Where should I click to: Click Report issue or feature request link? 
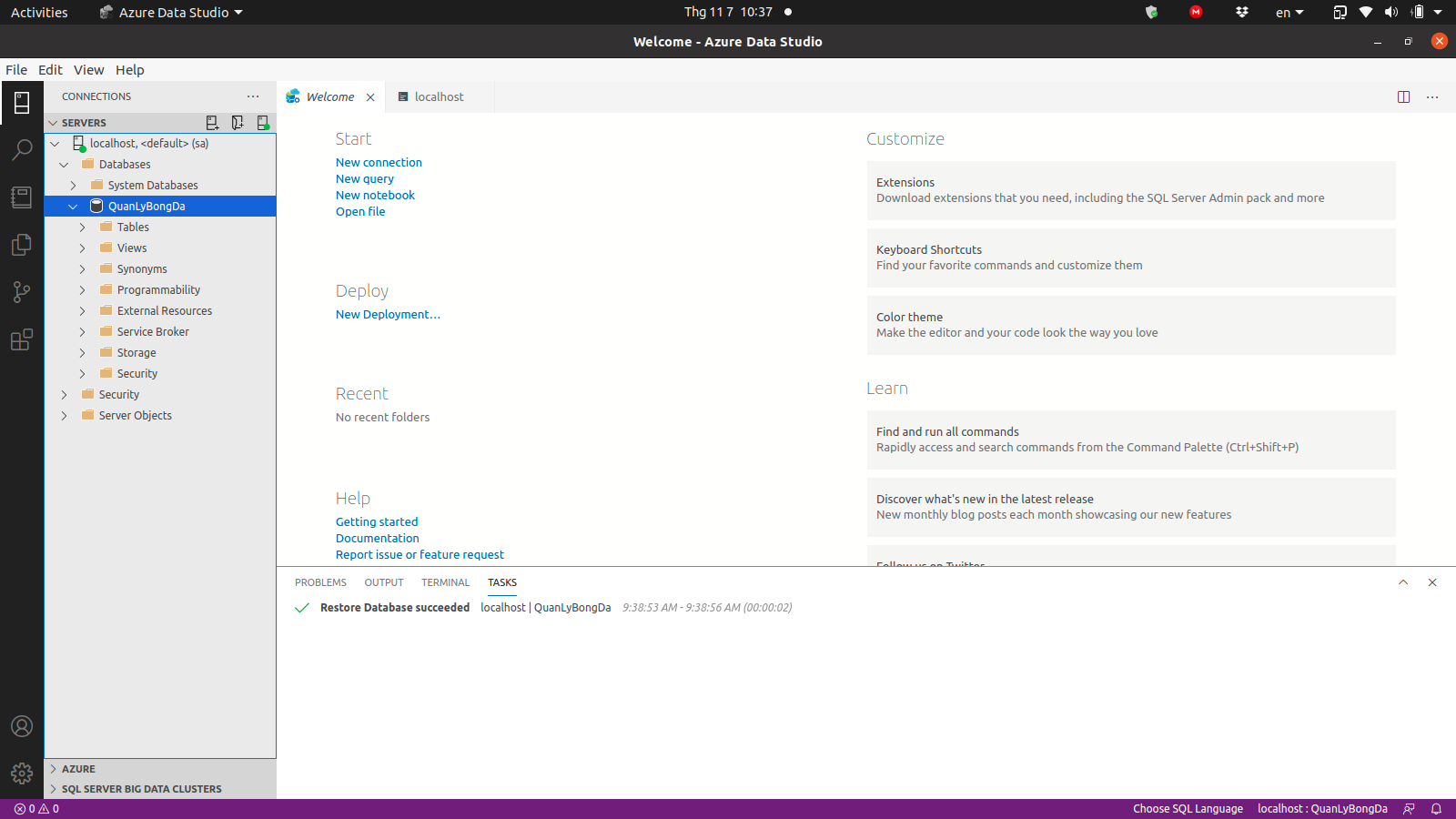(420, 555)
